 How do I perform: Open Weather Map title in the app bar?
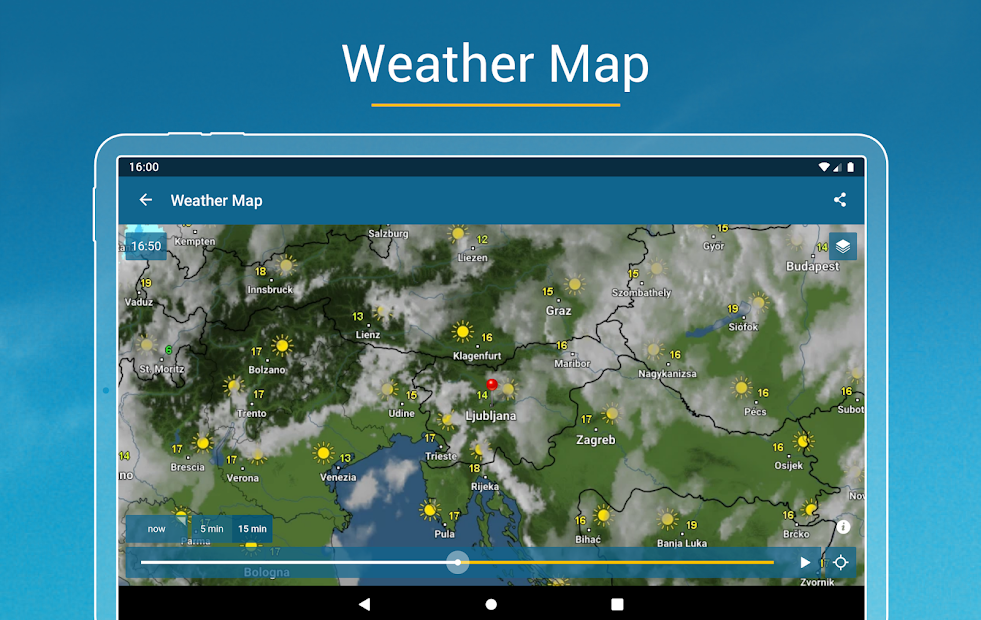[x=216, y=200]
